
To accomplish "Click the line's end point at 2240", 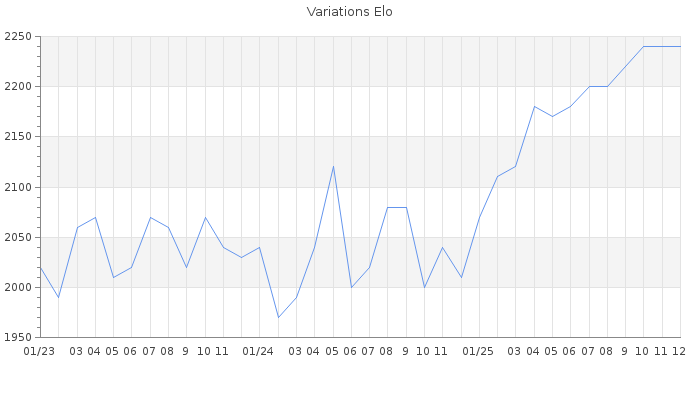I will (680, 47).
